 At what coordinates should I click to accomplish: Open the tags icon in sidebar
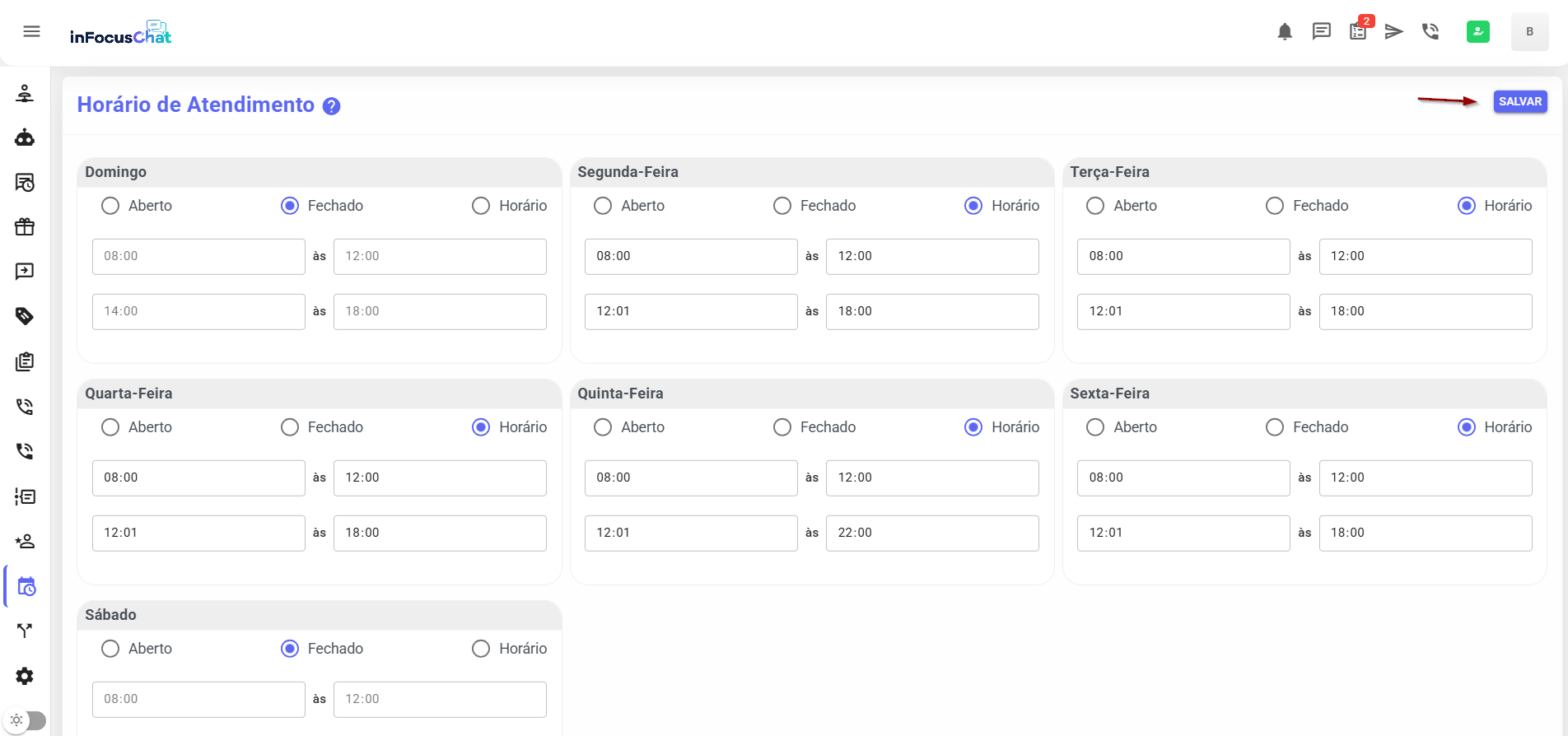tap(25, 316)
